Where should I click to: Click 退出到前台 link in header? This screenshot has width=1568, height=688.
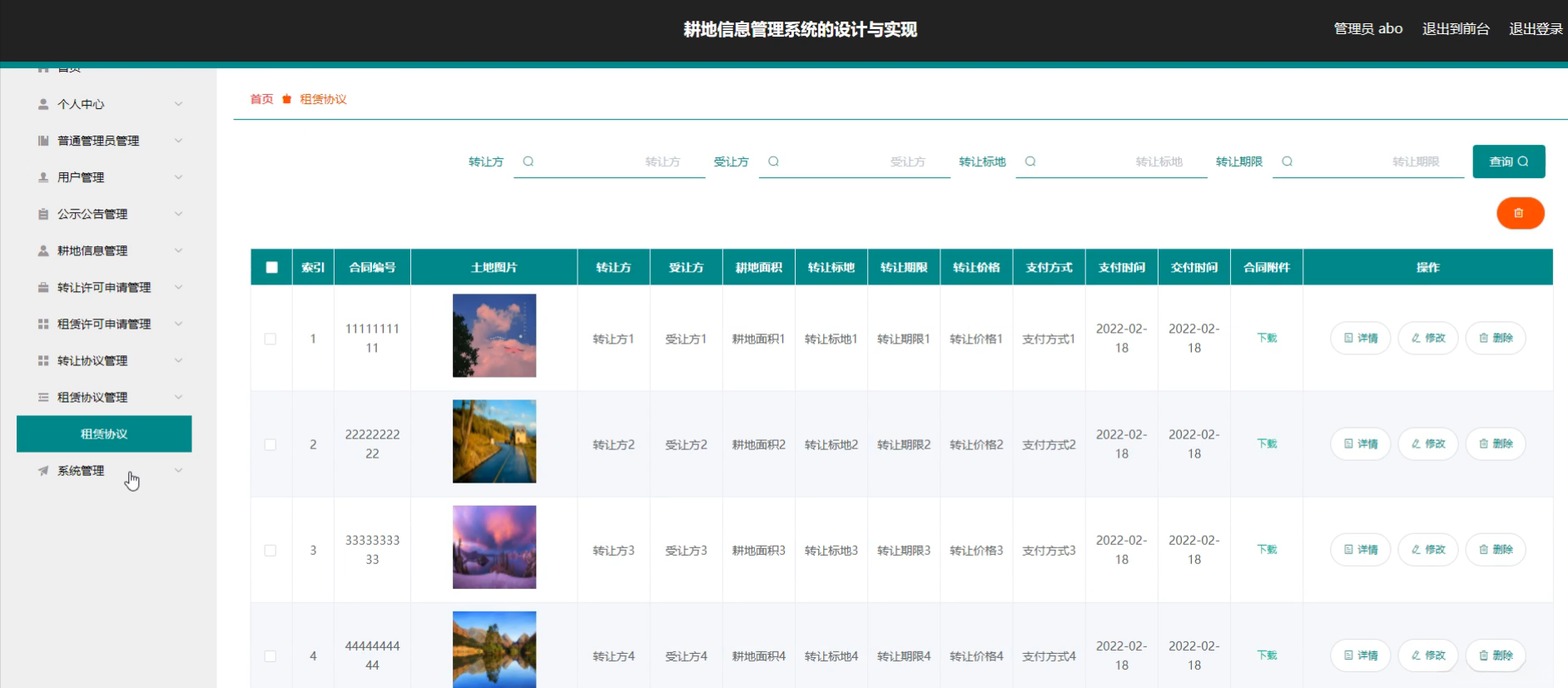1456,29
